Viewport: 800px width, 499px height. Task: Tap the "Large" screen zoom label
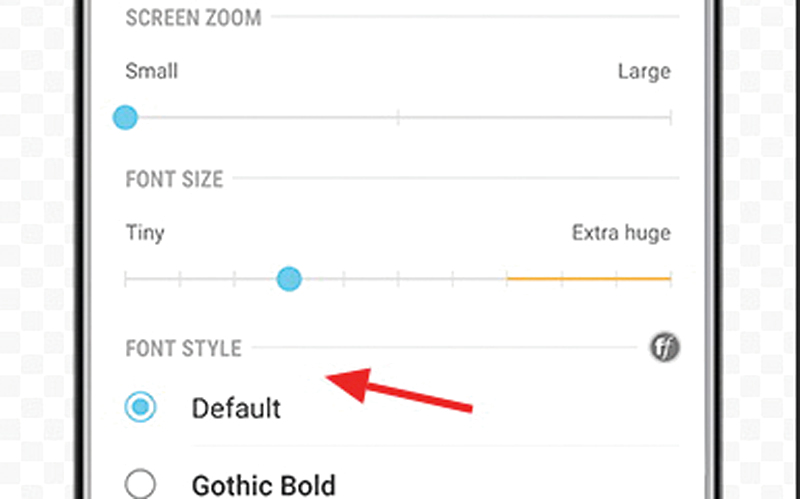point(644,71)
